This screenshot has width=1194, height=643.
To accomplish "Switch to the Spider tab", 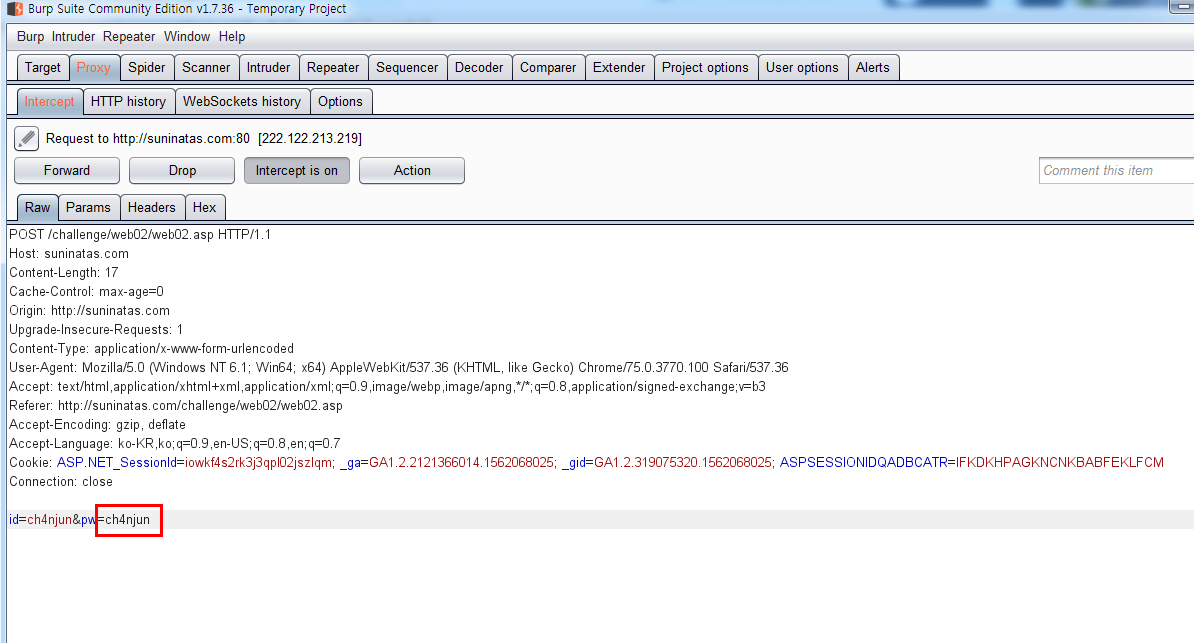I will pyautogui.click(x=146, y=68).
